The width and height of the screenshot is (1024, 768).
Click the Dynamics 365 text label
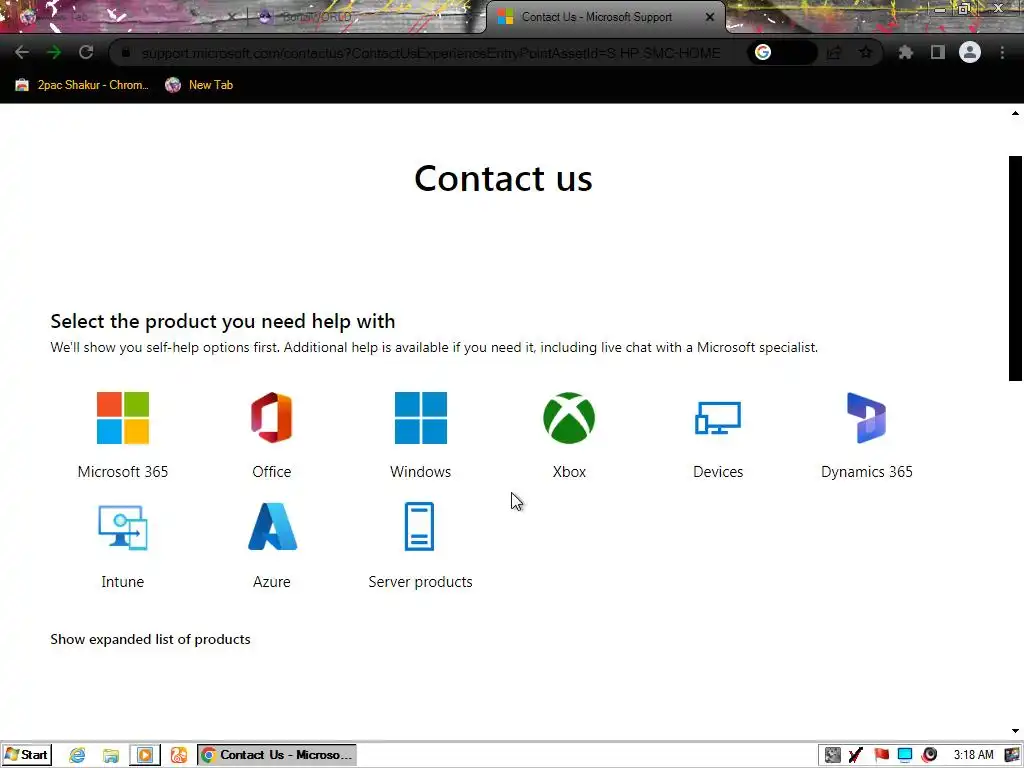tap(867, 472)
